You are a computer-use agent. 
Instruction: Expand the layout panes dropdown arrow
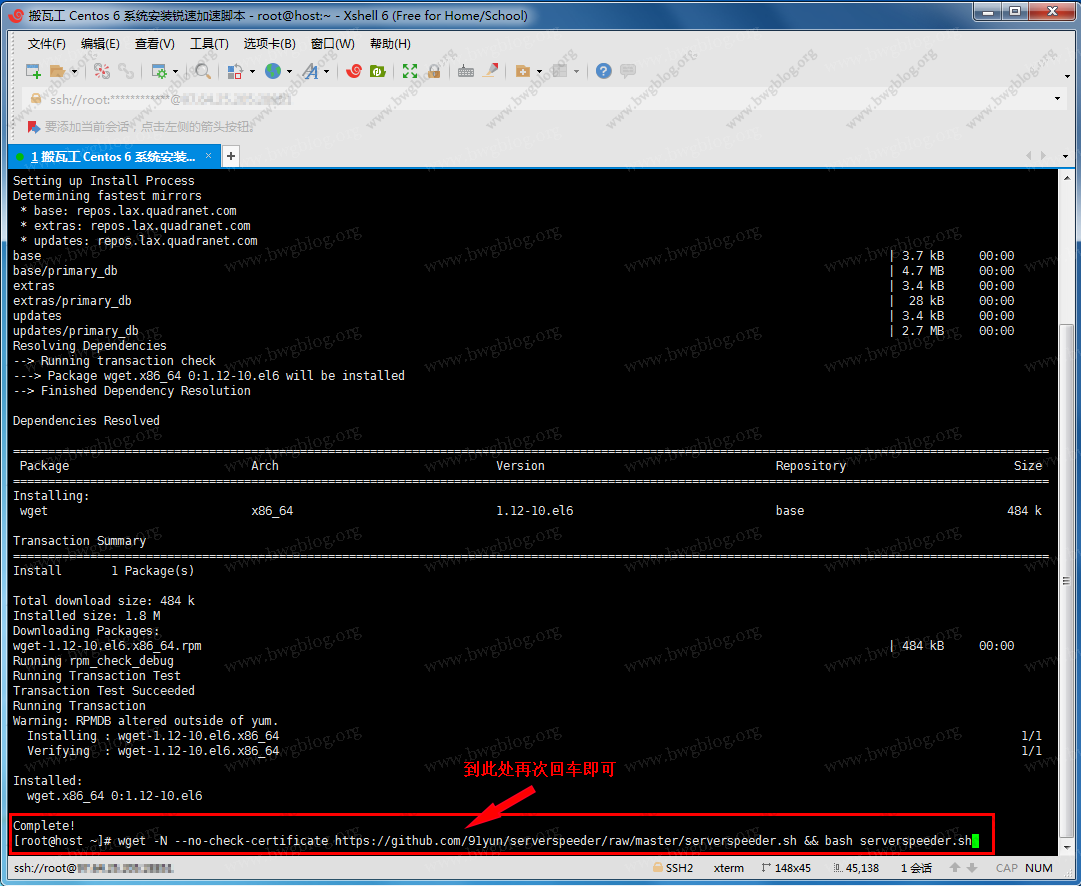576,71
